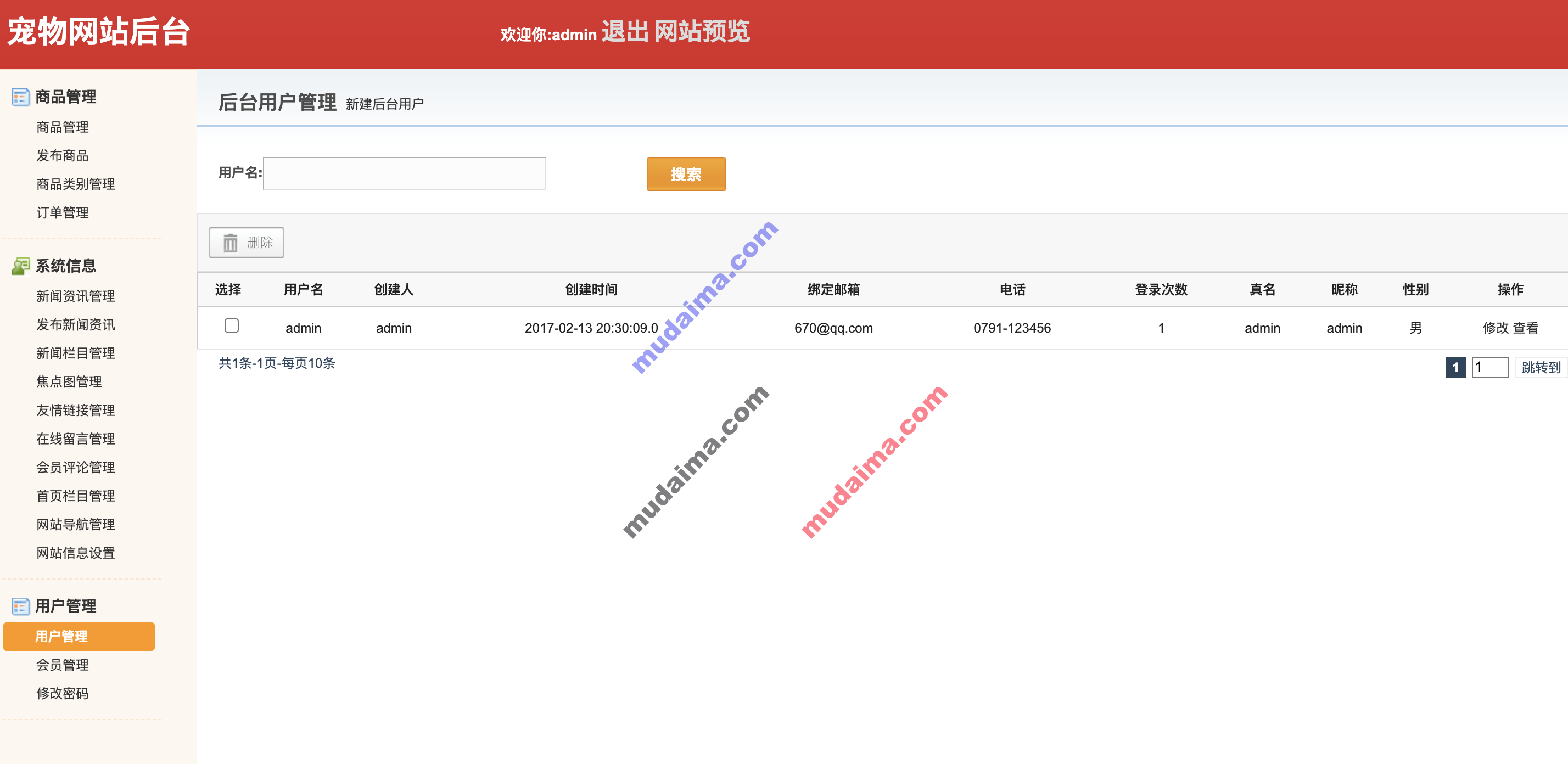1568x764 pixels.
Task: Go to 首页栏目管理
Action: [x=75, y=496]
